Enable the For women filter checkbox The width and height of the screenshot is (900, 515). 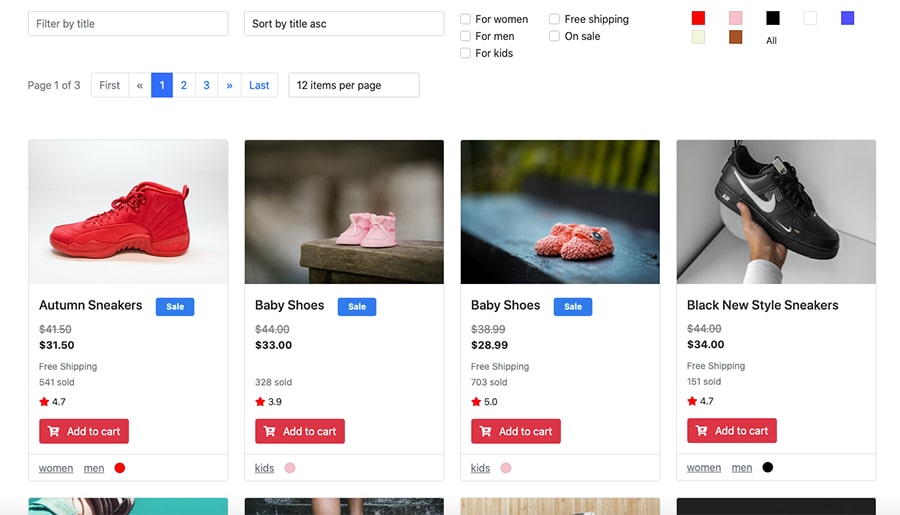[x=466, y=19]
